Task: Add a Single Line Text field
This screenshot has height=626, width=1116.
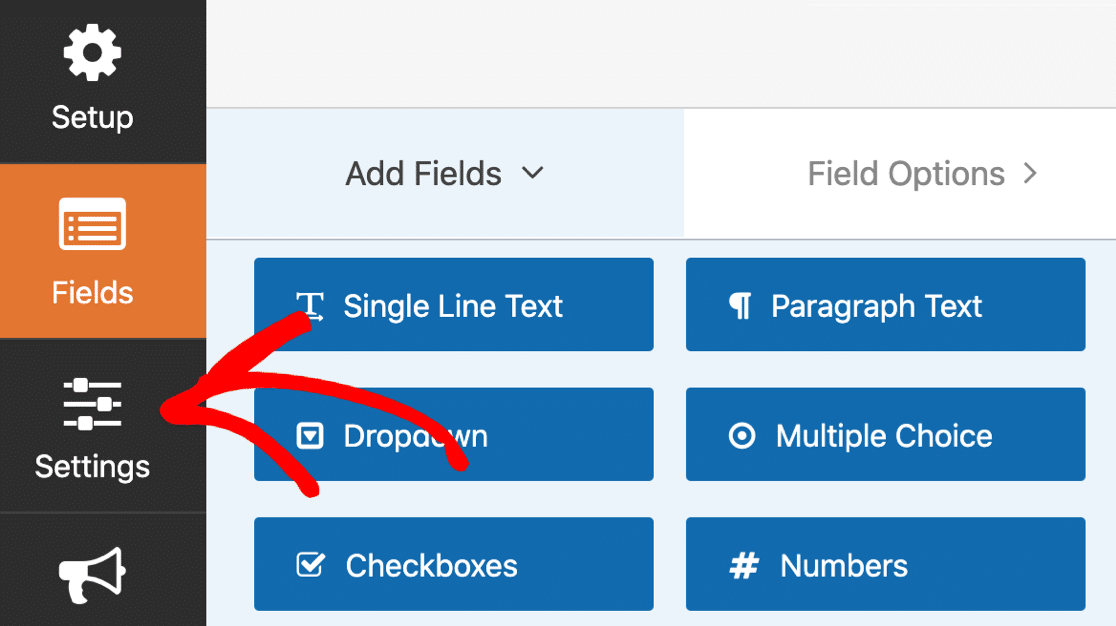Action: click(x=453, y=305)
